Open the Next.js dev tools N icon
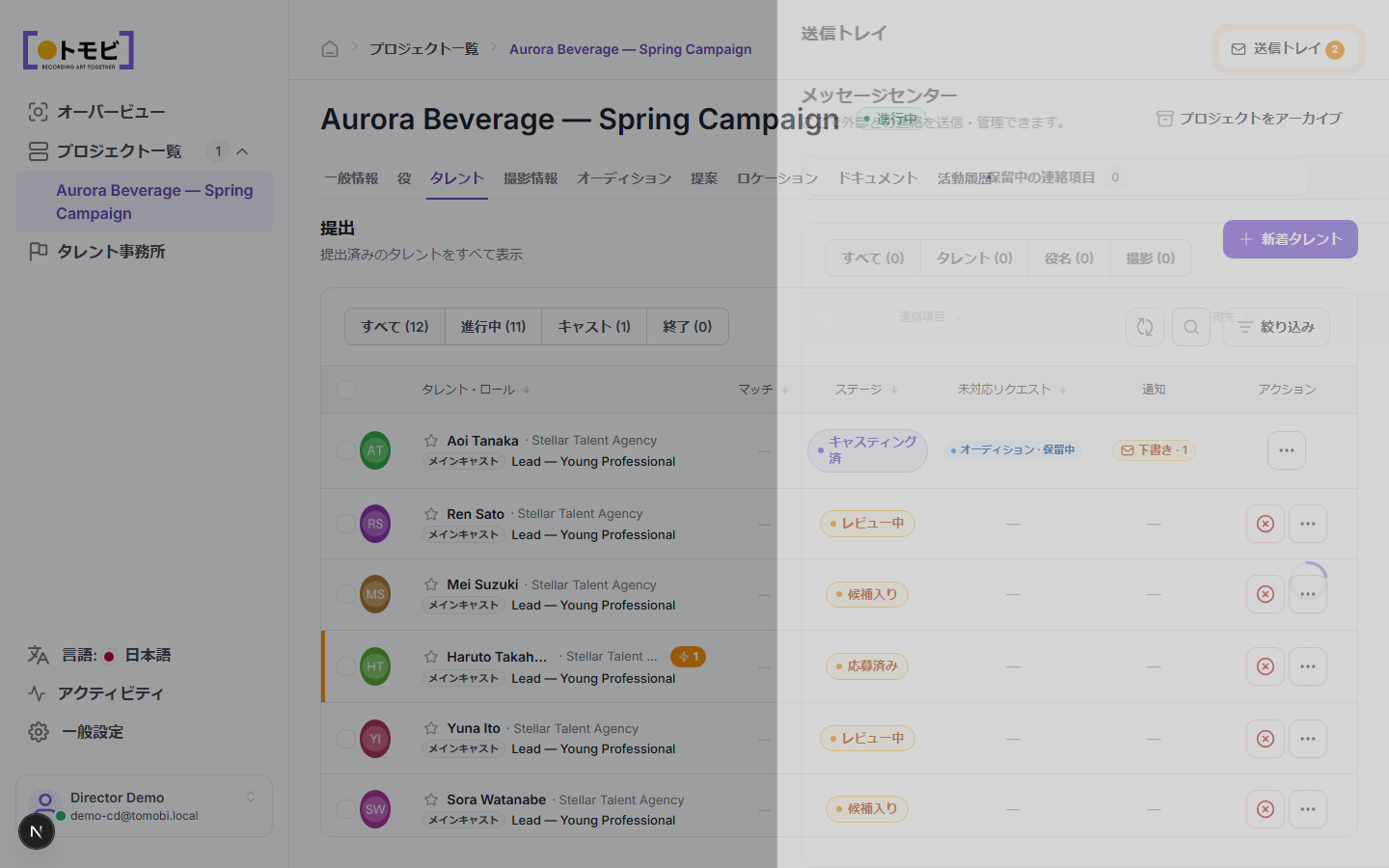 (x=37, y=831)
